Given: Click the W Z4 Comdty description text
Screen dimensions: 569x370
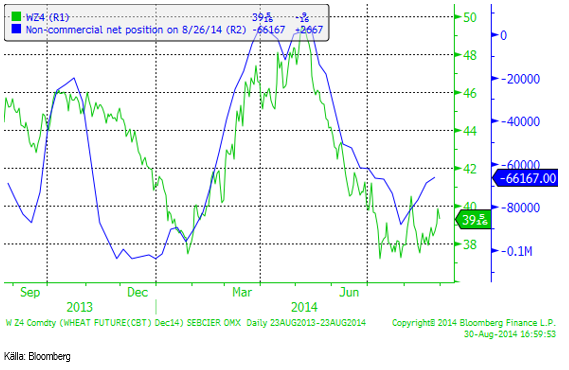Looking at the screenshot, I should pyautogui.click(x=186, y=323).
